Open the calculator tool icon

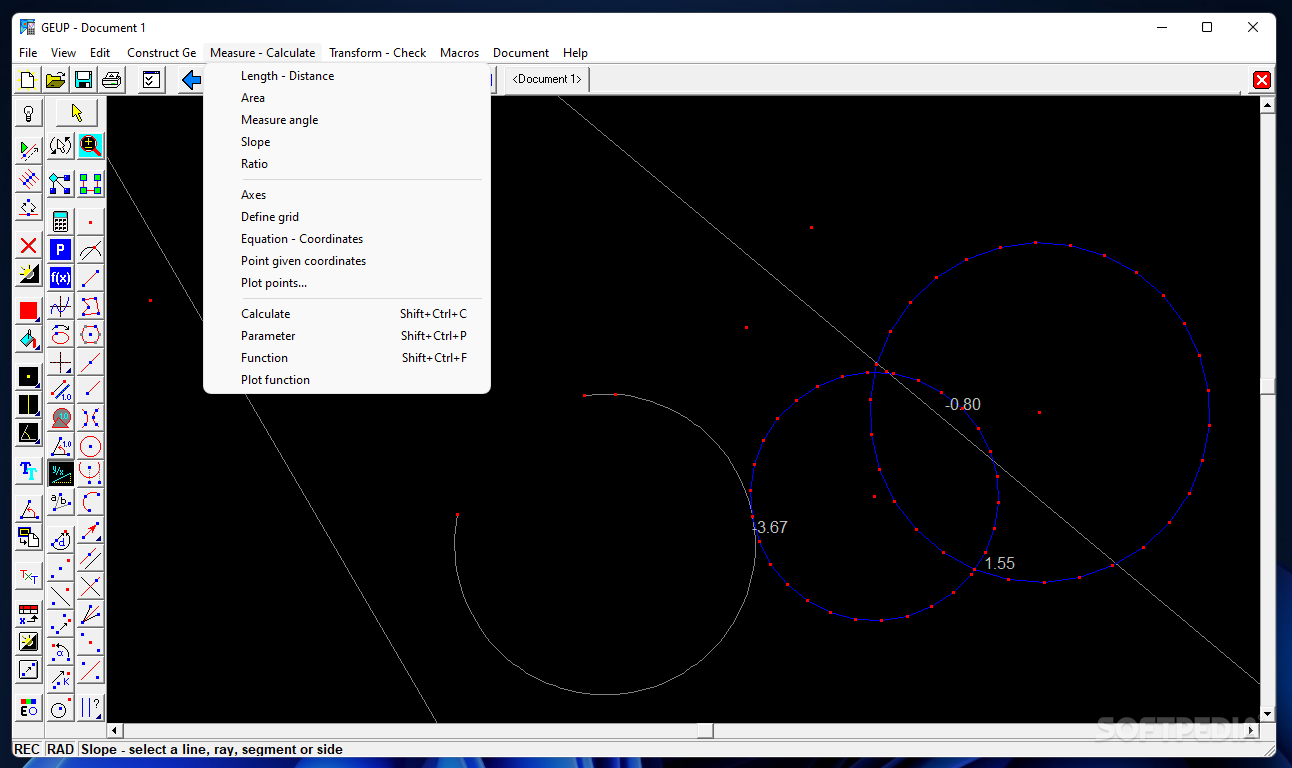(61, 222)
